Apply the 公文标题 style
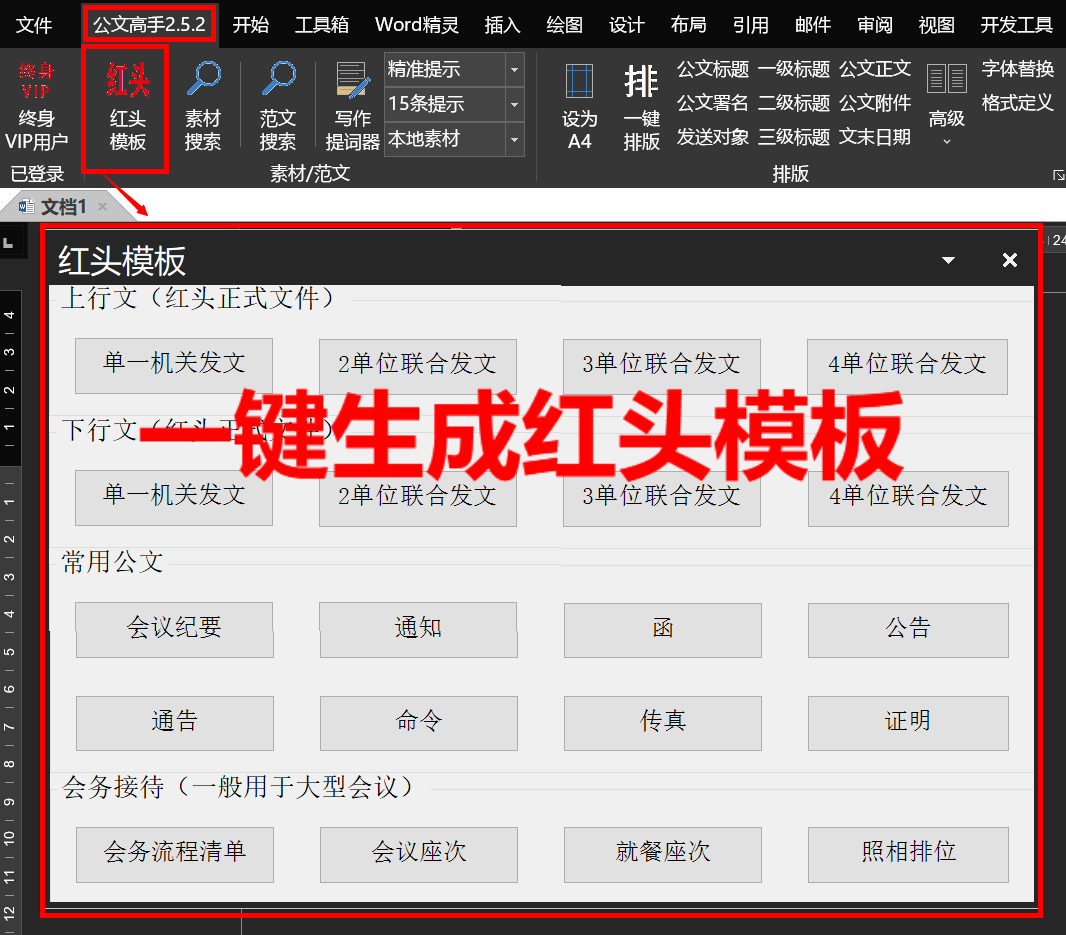Screen dimensions: 1066x935 712,69
